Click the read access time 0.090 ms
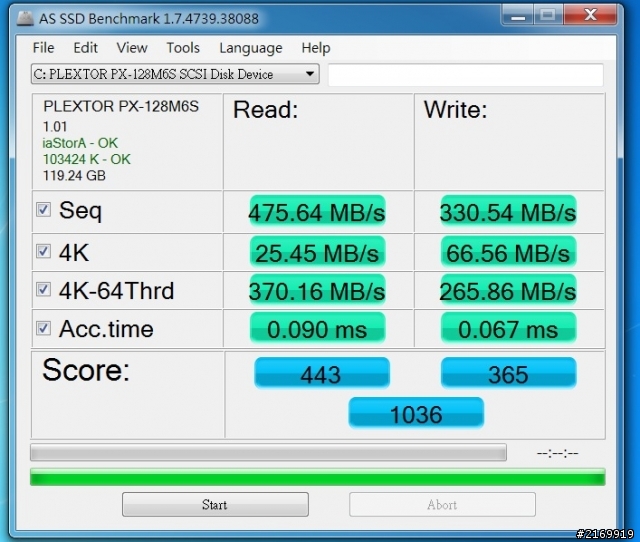The image size is (640, 542). 317,329
